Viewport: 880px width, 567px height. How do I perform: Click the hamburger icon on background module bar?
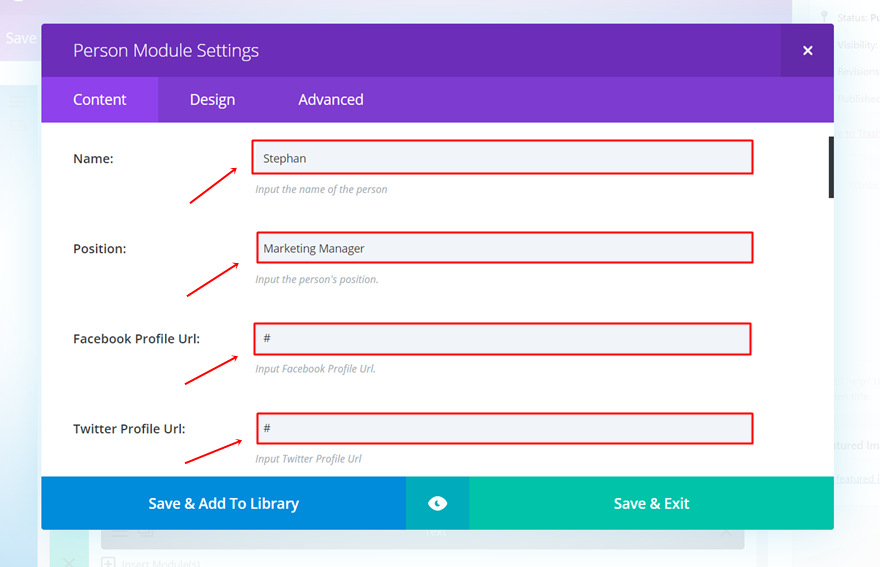[120, 535]
